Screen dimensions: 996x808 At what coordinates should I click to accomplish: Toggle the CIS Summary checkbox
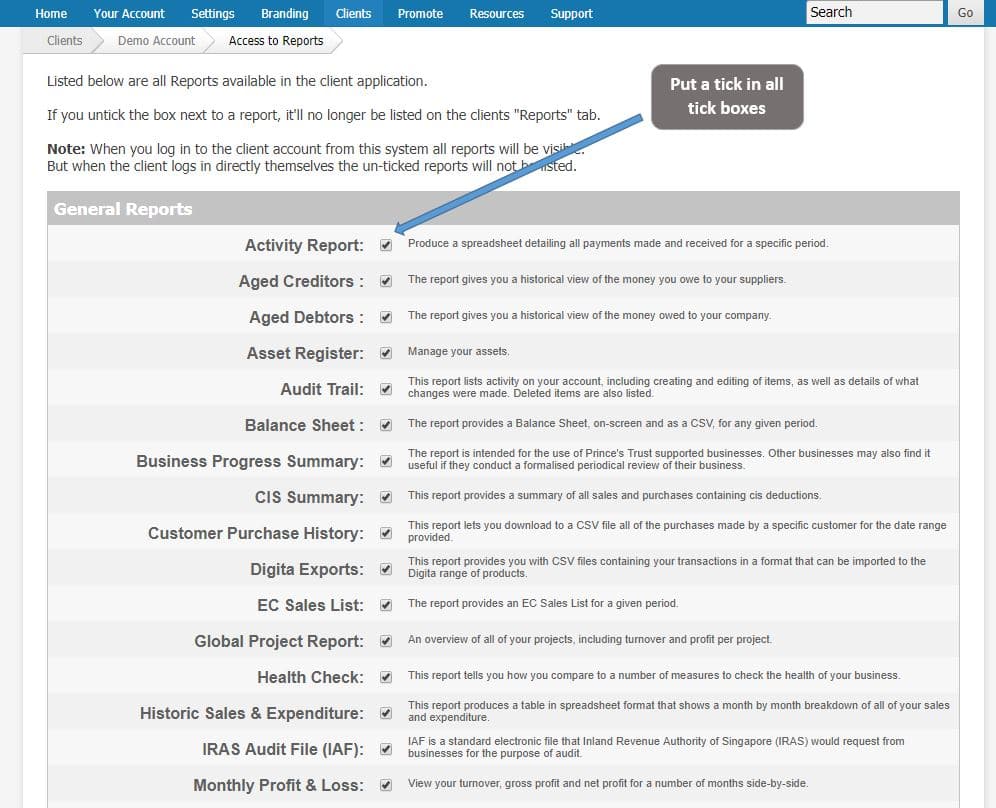pyautogui.click(x=386, y=497)
